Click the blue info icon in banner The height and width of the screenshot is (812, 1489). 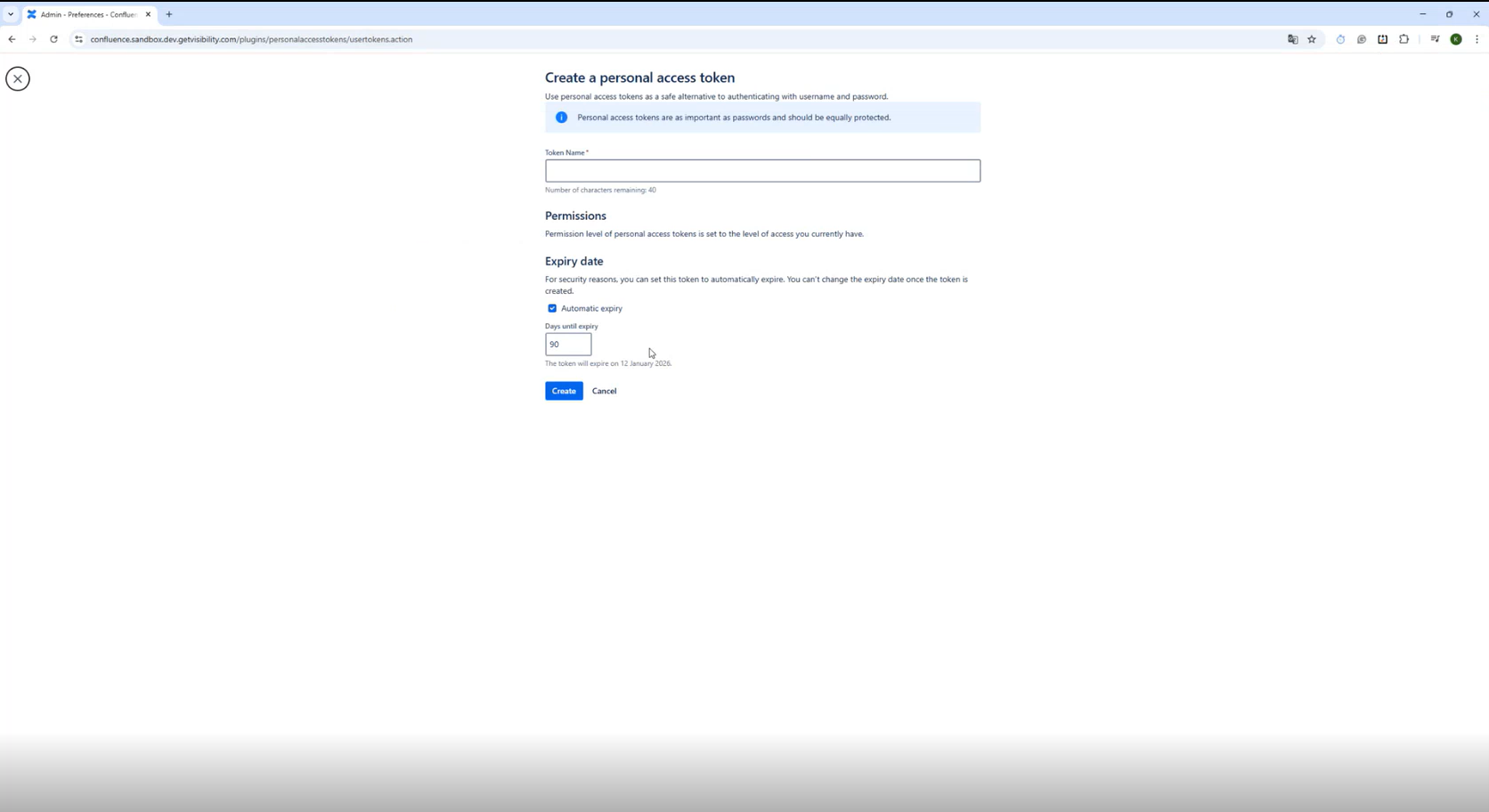click(x=561, y=118)
